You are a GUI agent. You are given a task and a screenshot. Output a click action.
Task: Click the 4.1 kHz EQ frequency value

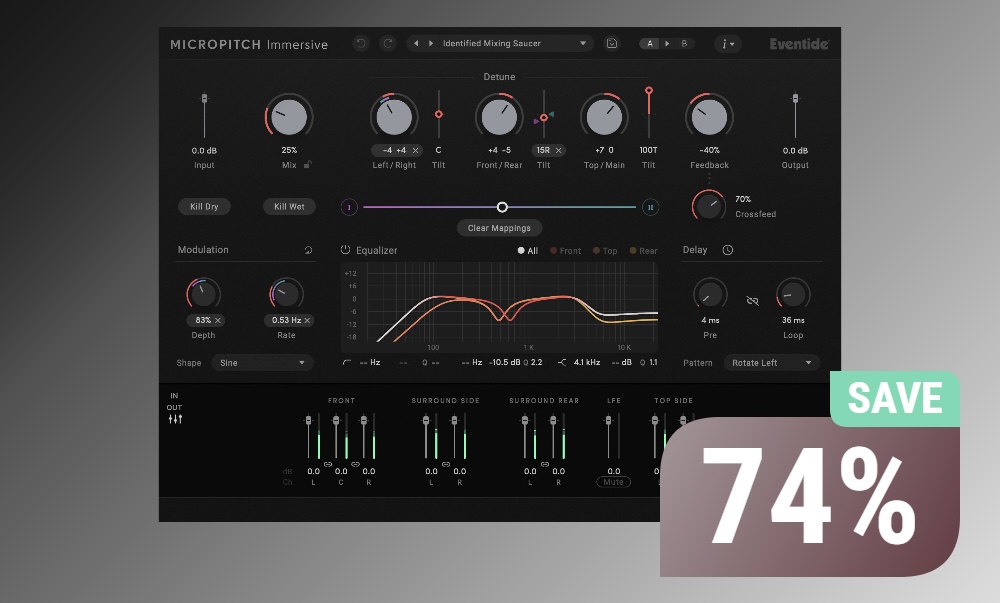(x=587, y=362)
